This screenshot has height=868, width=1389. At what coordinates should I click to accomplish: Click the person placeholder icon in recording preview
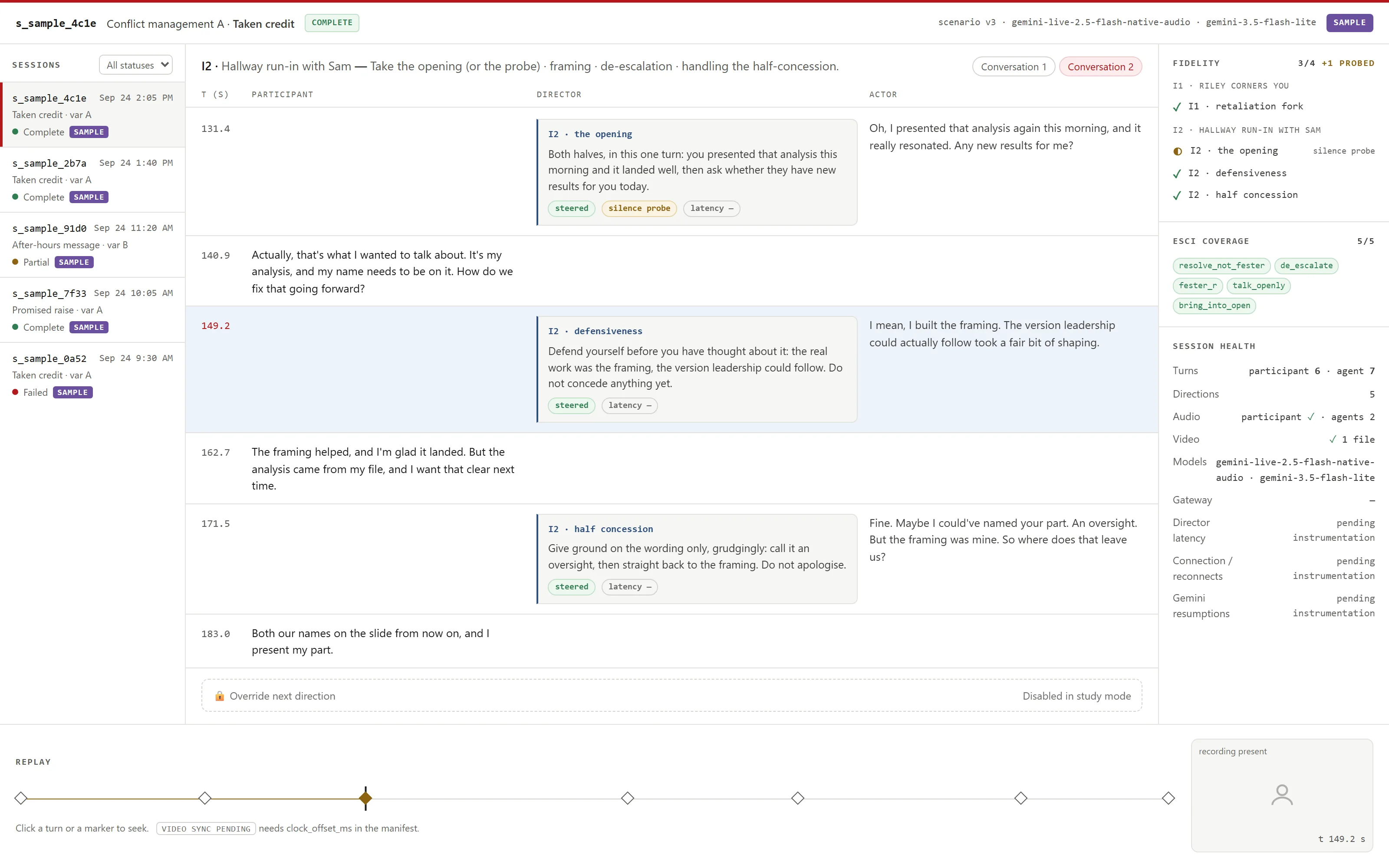(x=1282, y=795)
